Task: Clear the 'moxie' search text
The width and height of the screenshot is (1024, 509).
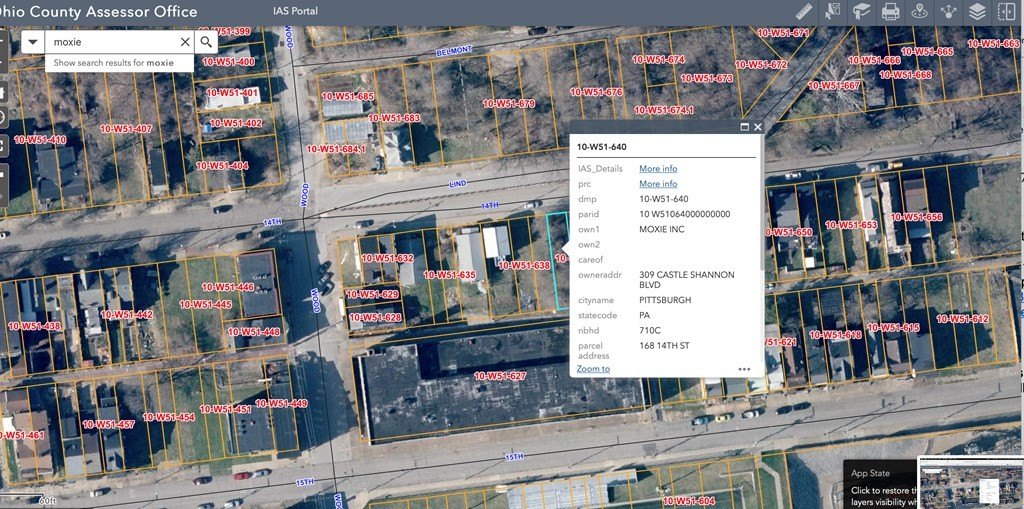Action: (x=184, y=42)
